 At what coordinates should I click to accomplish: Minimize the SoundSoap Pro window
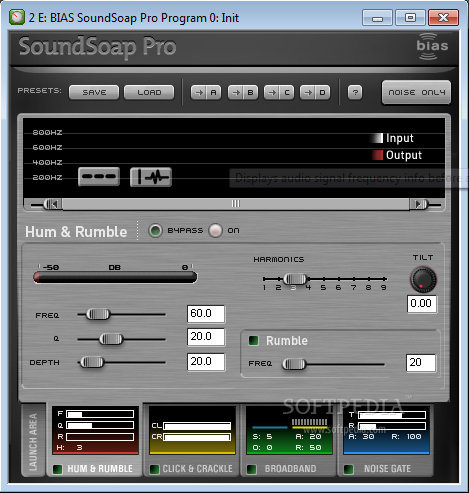coord(377,17)
